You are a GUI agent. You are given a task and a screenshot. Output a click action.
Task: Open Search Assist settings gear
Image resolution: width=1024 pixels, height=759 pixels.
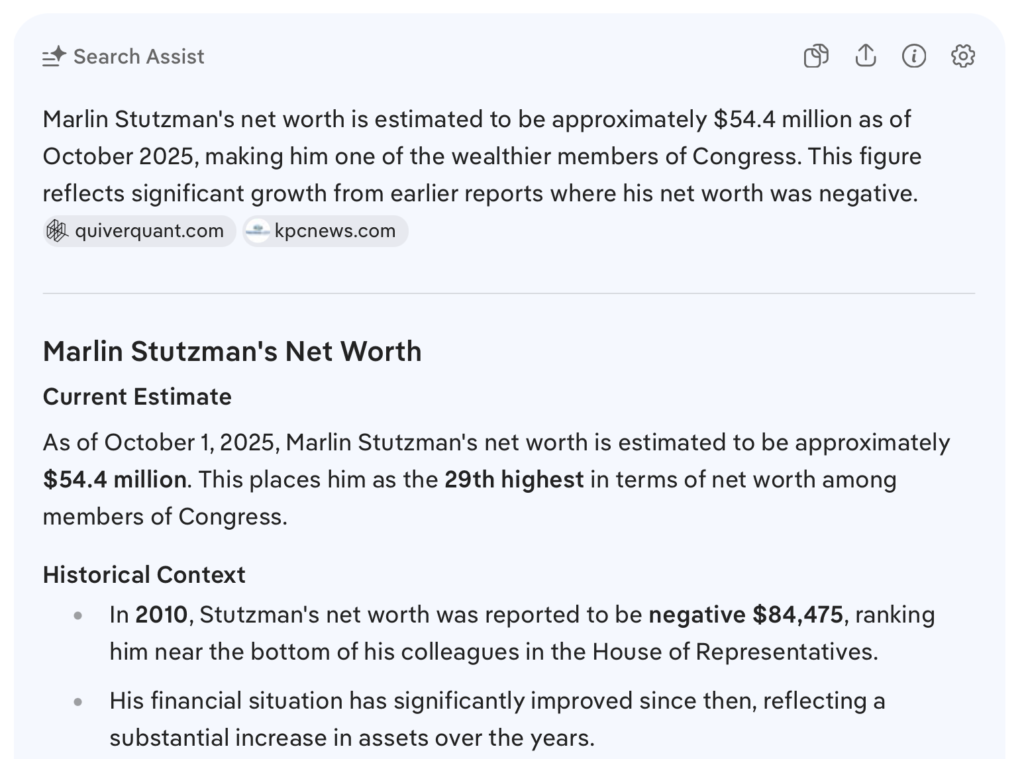963,56
